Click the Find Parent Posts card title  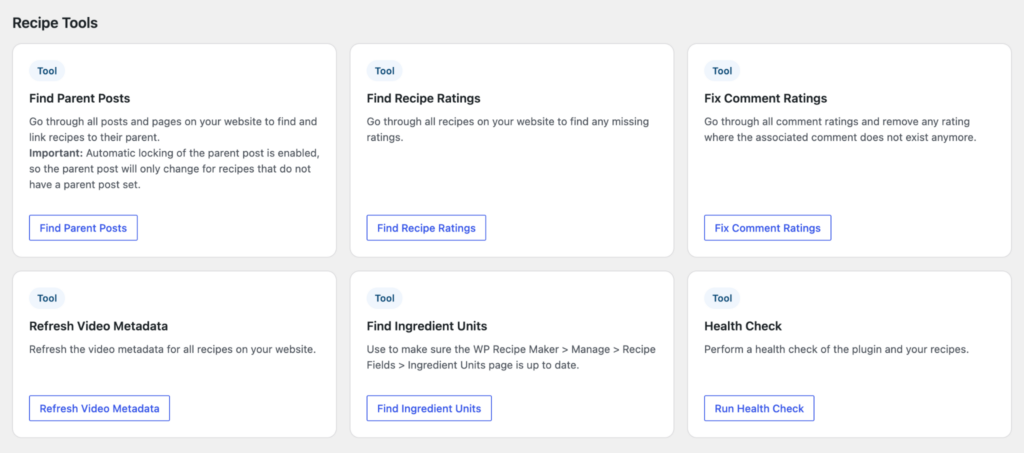click(80, 99)
